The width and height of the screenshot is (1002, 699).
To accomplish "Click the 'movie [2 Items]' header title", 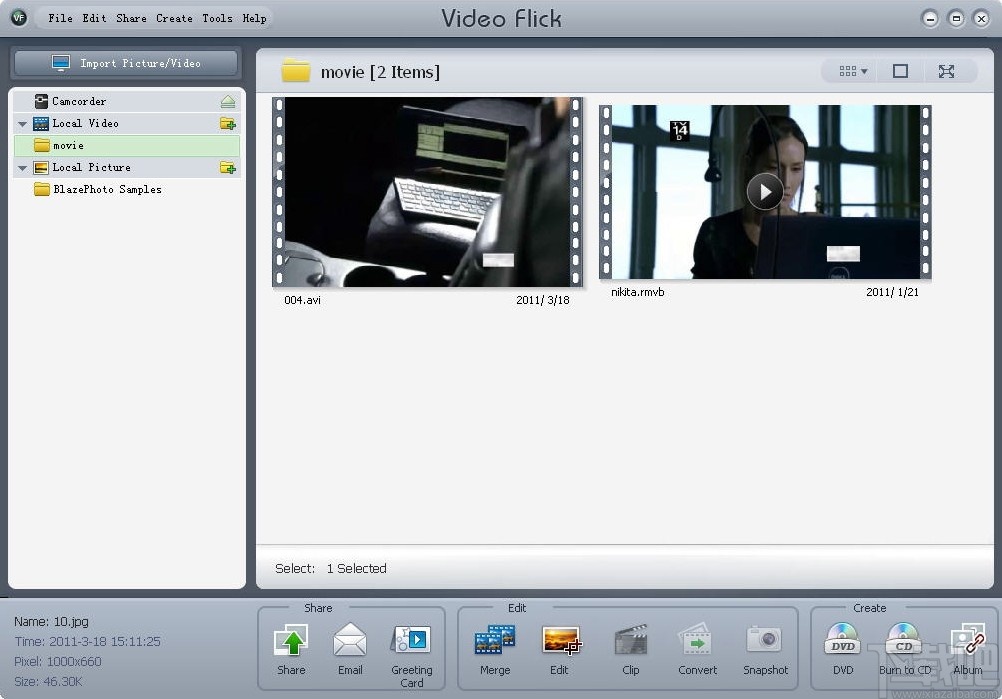I will tap(380, 72).
